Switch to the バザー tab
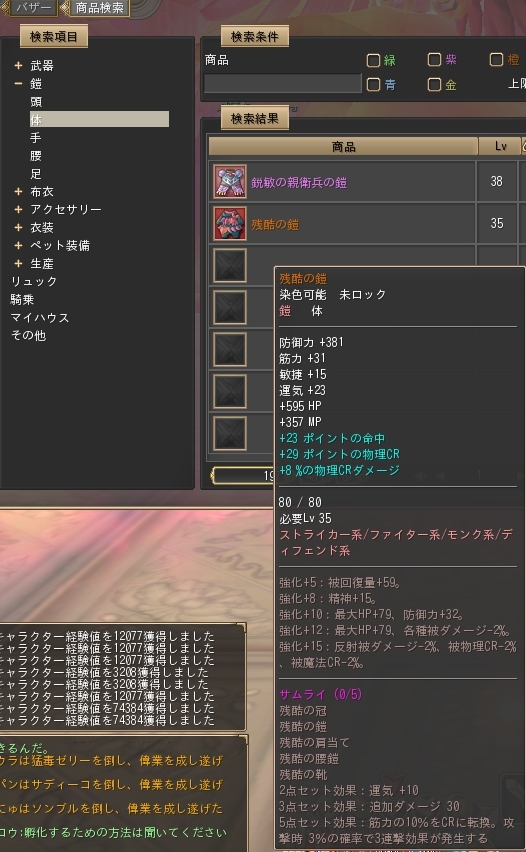 (33, 8)
